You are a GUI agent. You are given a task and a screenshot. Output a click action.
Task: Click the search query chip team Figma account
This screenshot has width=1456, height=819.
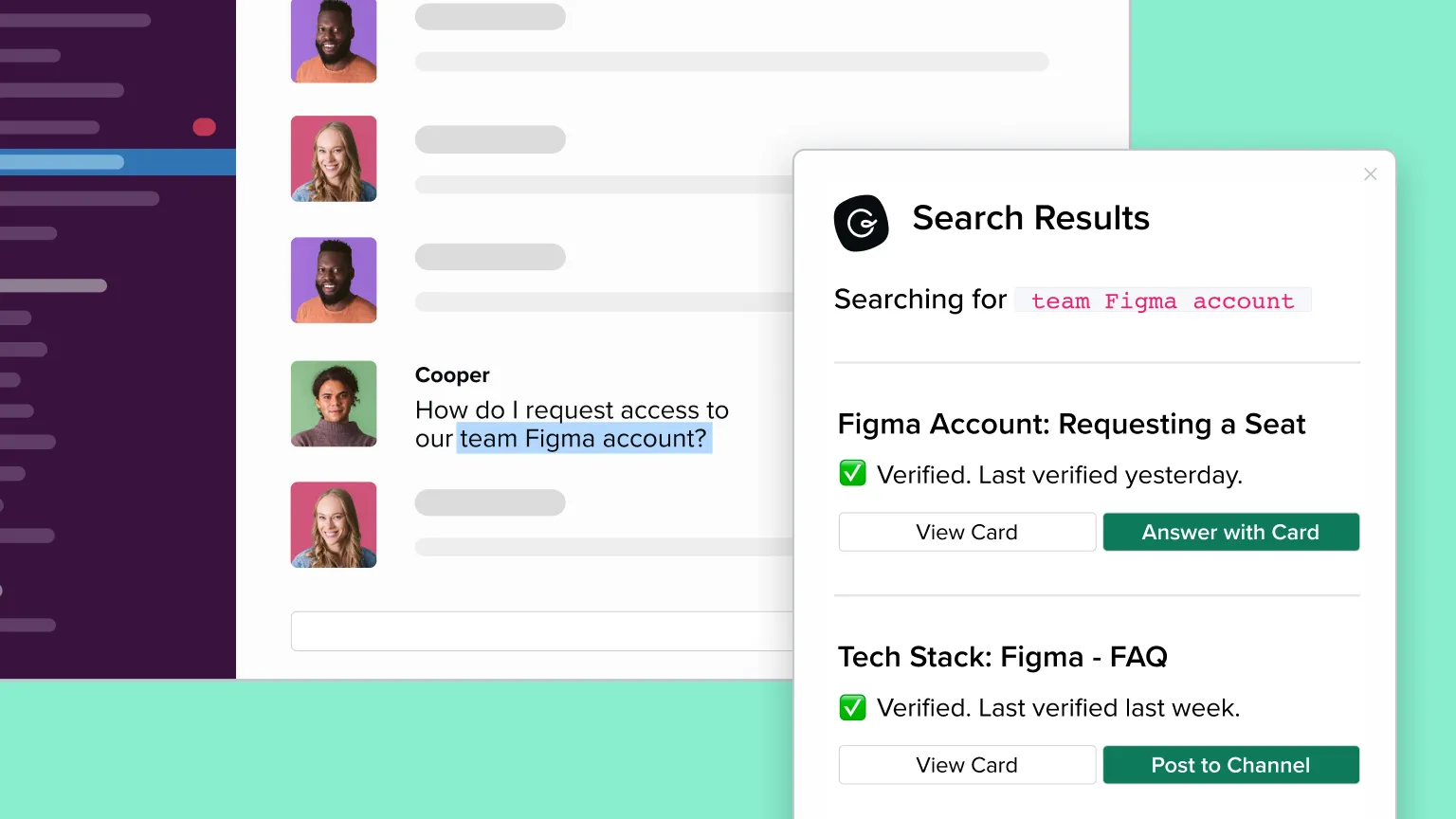(x=1162, y=300)
